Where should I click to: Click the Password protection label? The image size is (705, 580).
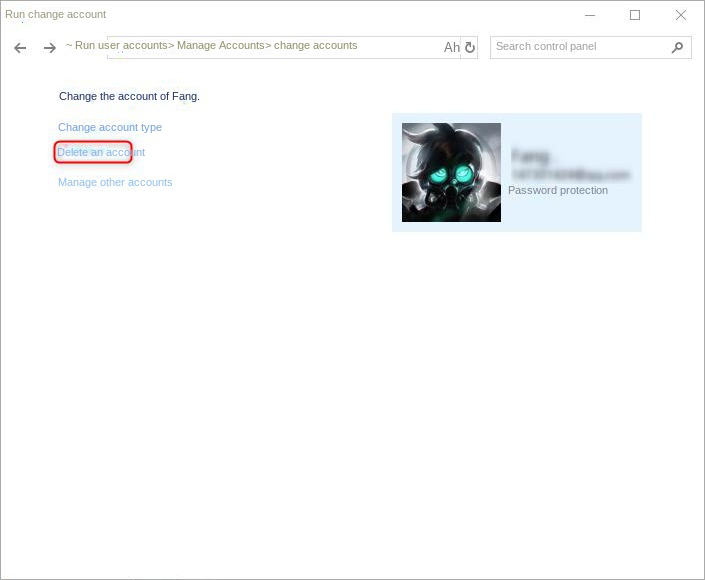pos(558,190)
